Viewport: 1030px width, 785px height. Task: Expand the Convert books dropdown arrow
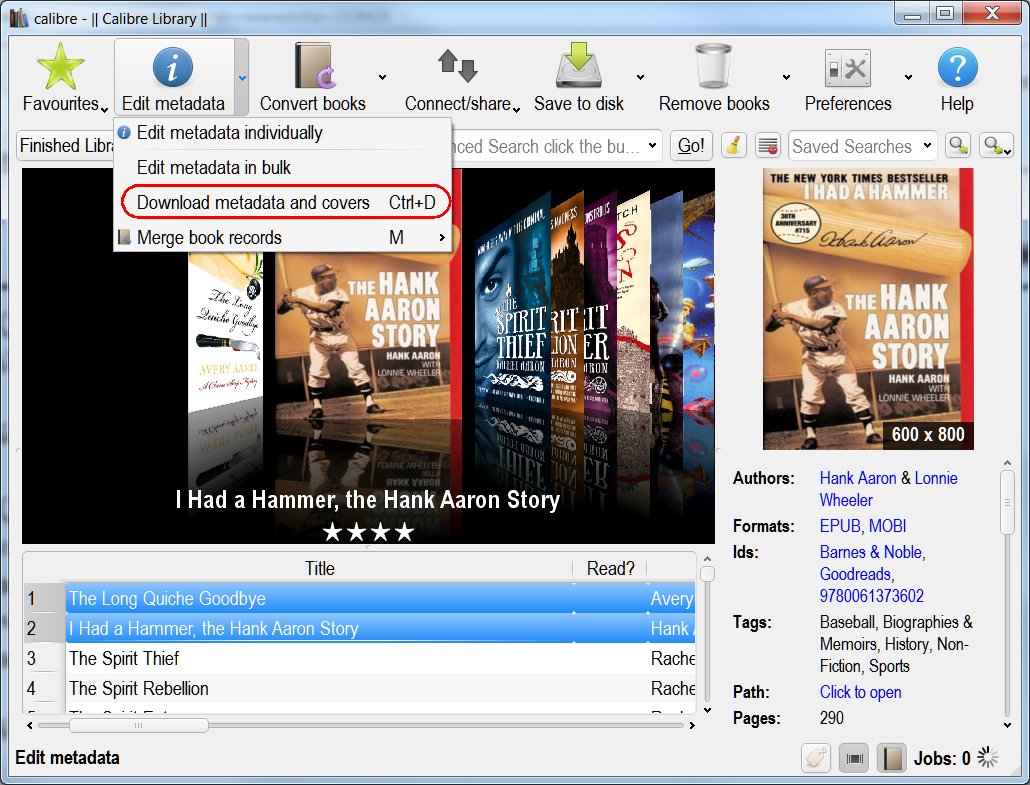382,78
